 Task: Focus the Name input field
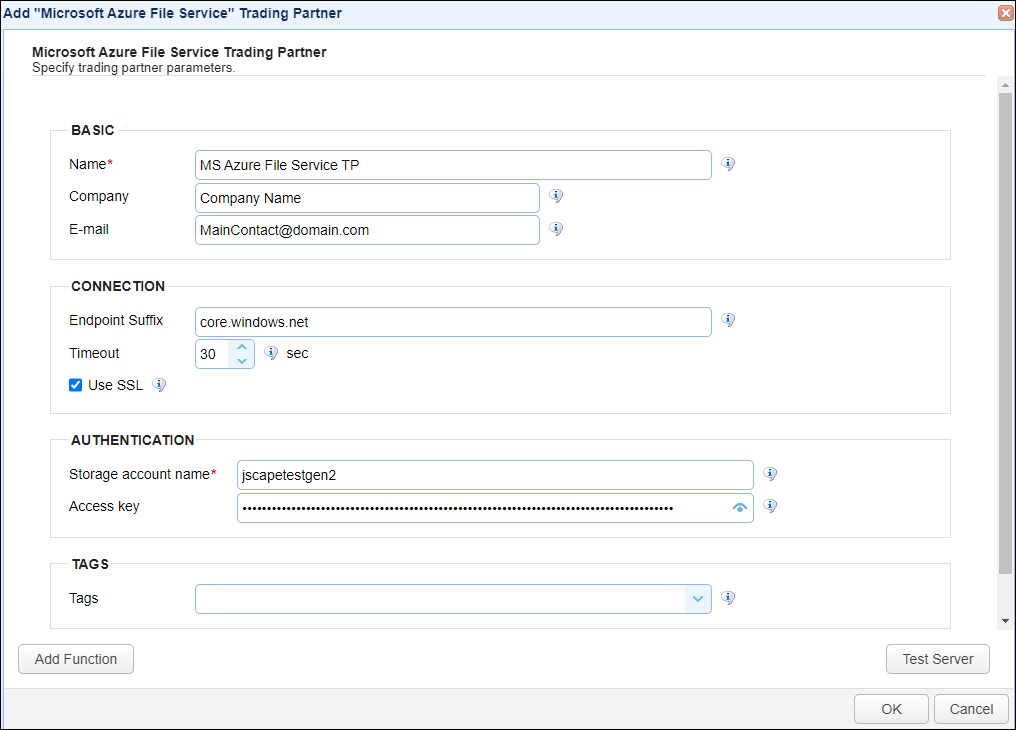[x=453, y=165]
